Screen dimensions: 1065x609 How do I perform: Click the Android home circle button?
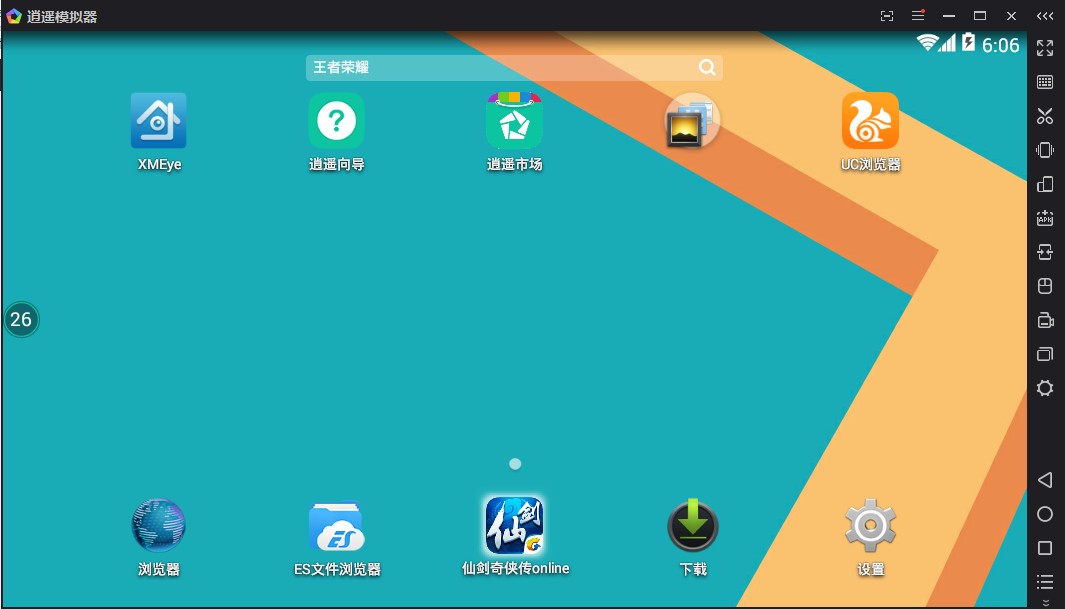tap(1045, 514)
